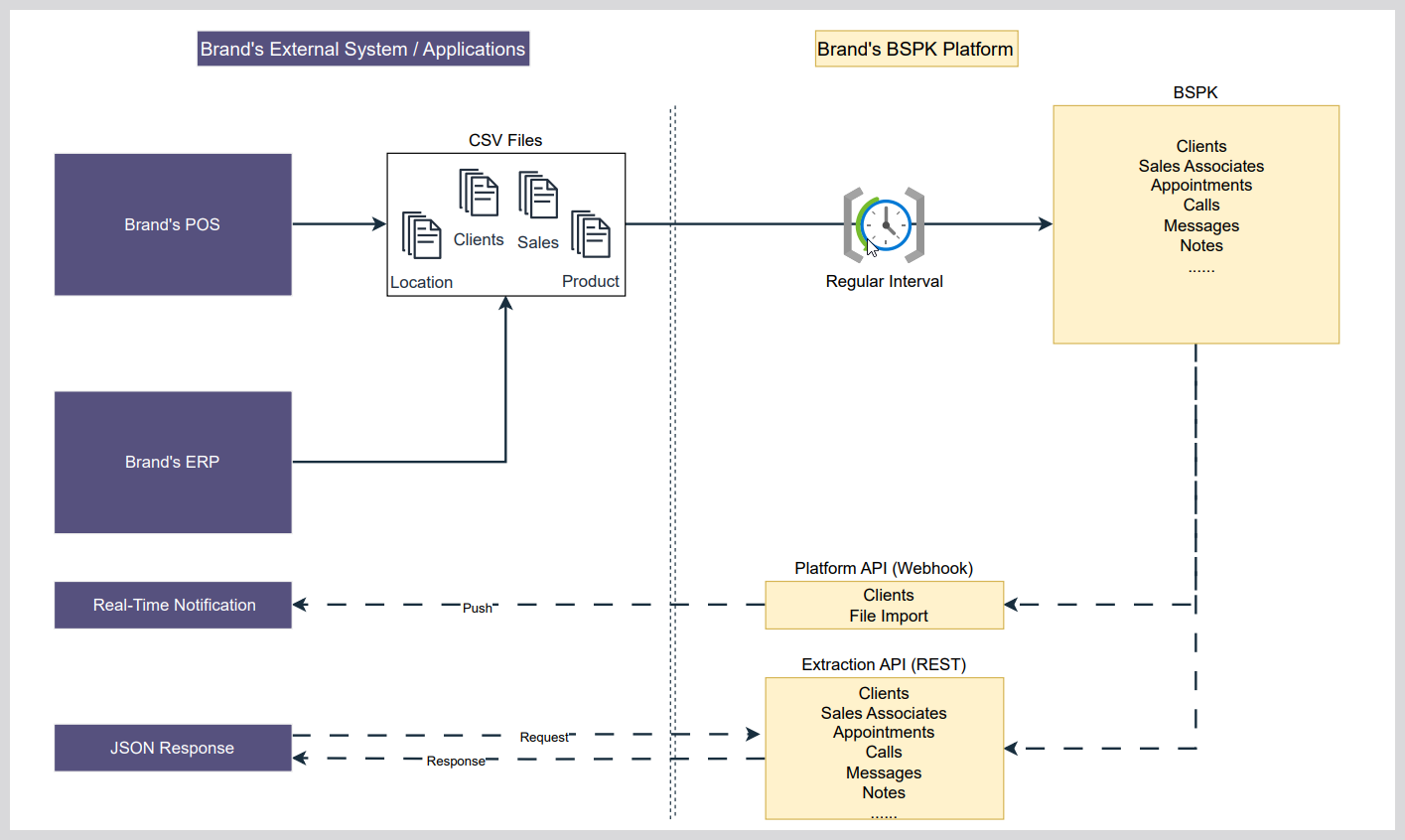Select the Brand's BSPK Platform header
Screen dimensions: 1405x840
(914, 49)
